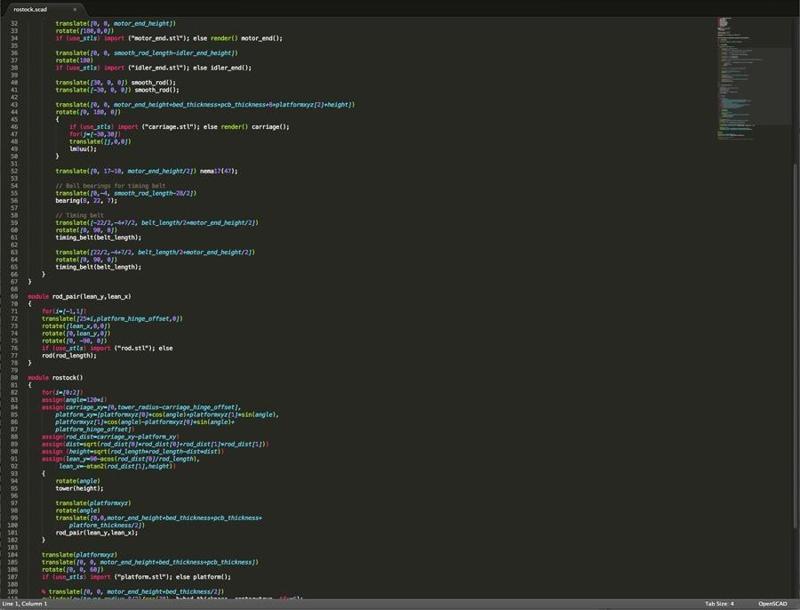Click line number 69 in the gutter
The image size is (800, 610).
click(14, 297)
